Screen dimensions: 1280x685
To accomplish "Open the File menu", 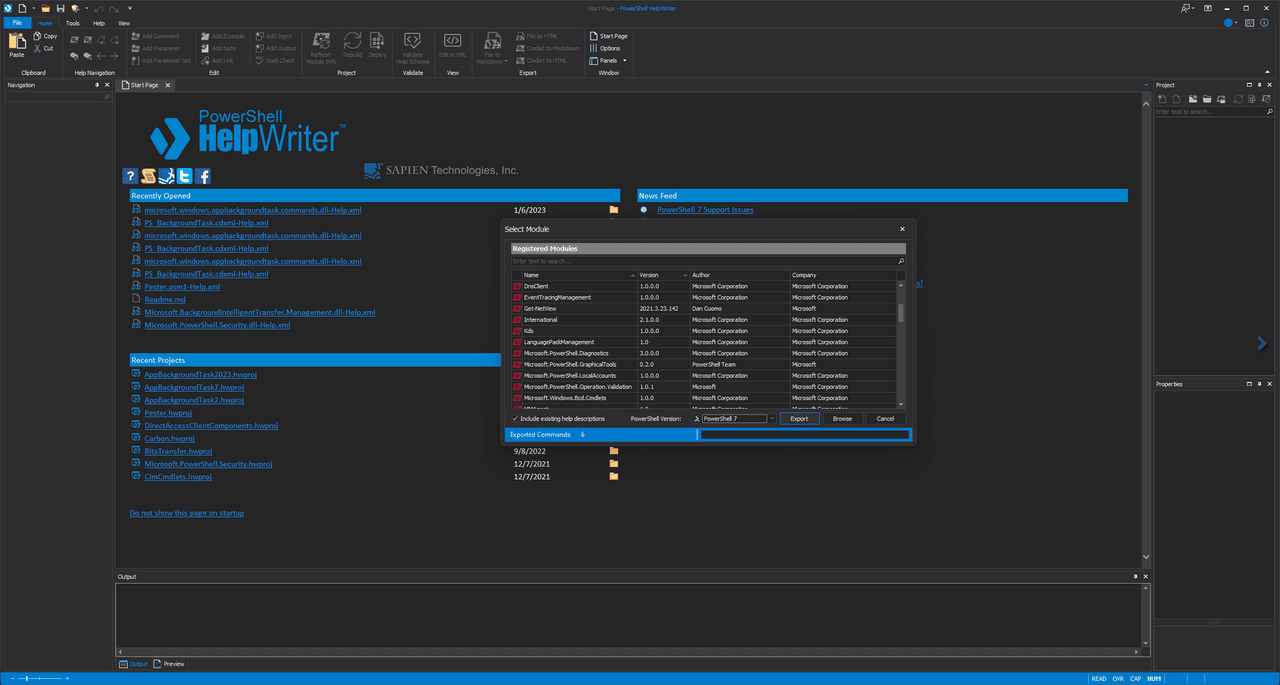I will pyautogui.click(x=17, y=22).
